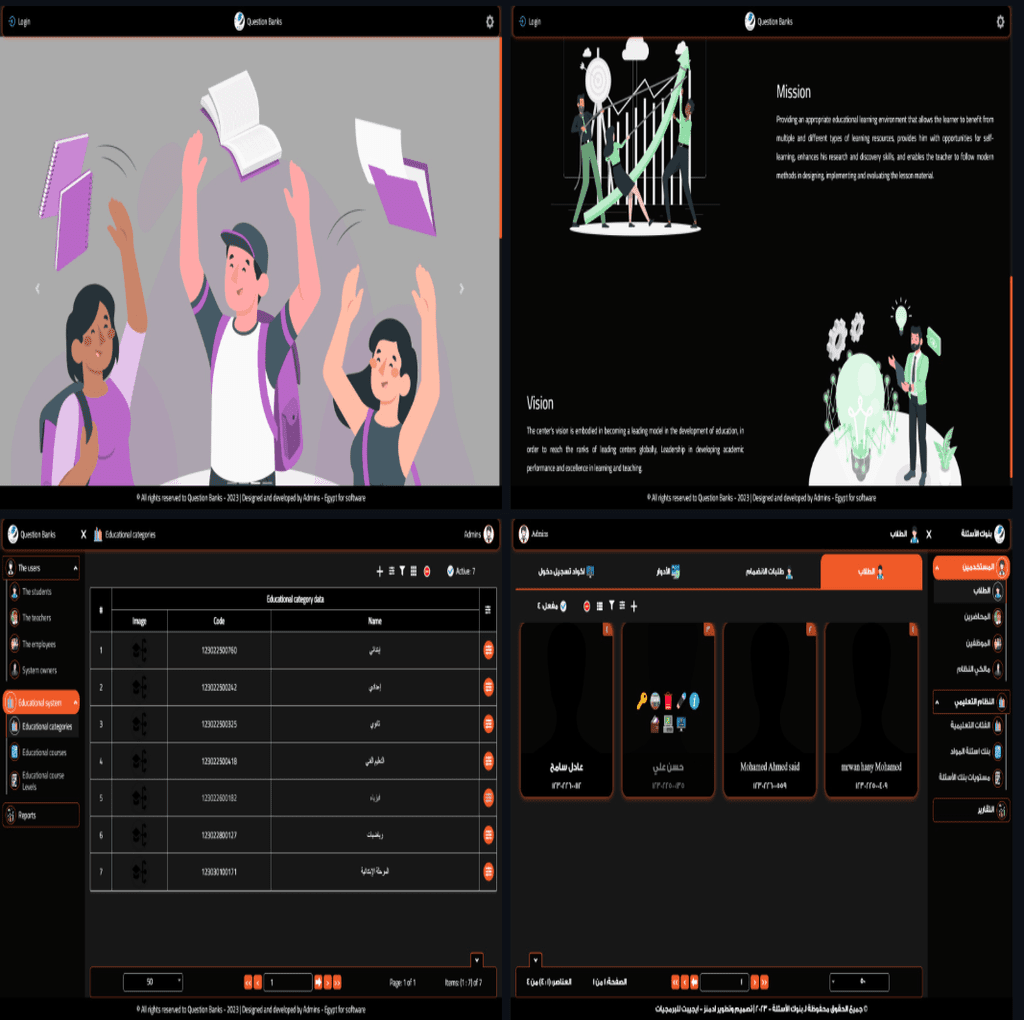Collapse the المستخدمين sidebar group
The height and width of the screenshot is (1020, 1024).
pyautogui.click(x=971, y=567)
